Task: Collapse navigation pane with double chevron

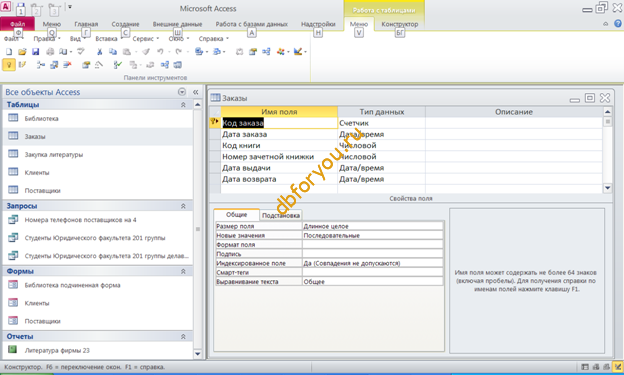Action: 196,92
